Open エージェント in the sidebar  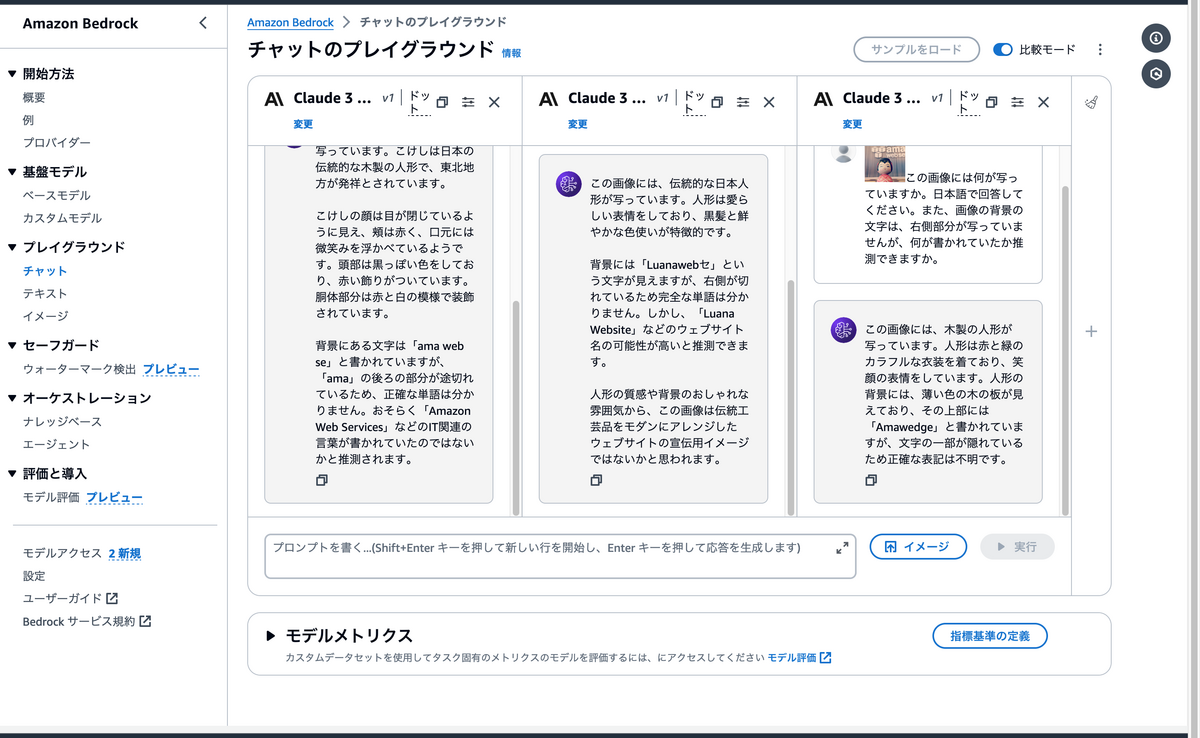click(56, 444)
